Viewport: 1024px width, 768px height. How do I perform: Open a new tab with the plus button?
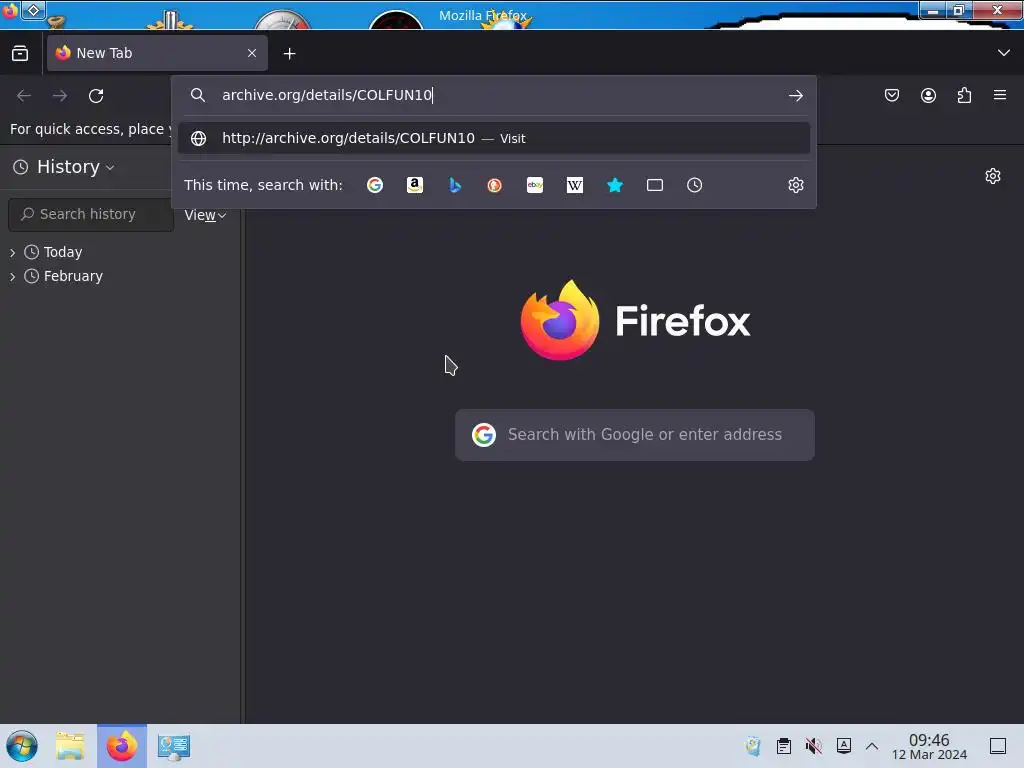(x=289, y=54)
